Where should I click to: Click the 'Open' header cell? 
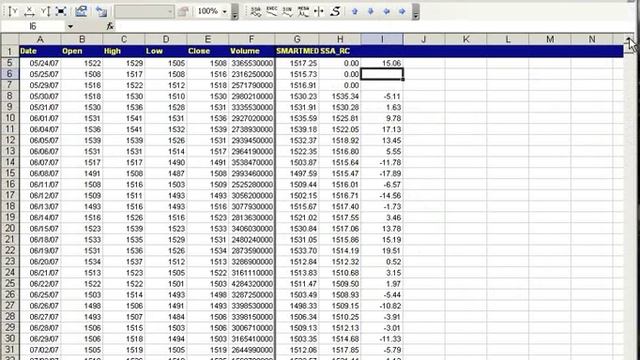click(82, 51)
